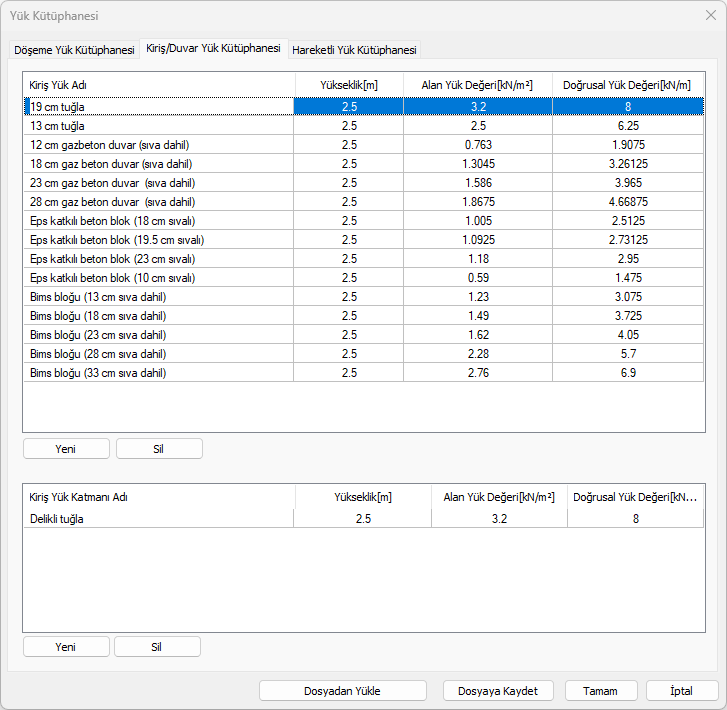The height and width of the screenshot is (710, 727).
Task: Select the Kiriş/Duvar Yük Kütüphanesi tab
Action: click(x=213, y=49)
